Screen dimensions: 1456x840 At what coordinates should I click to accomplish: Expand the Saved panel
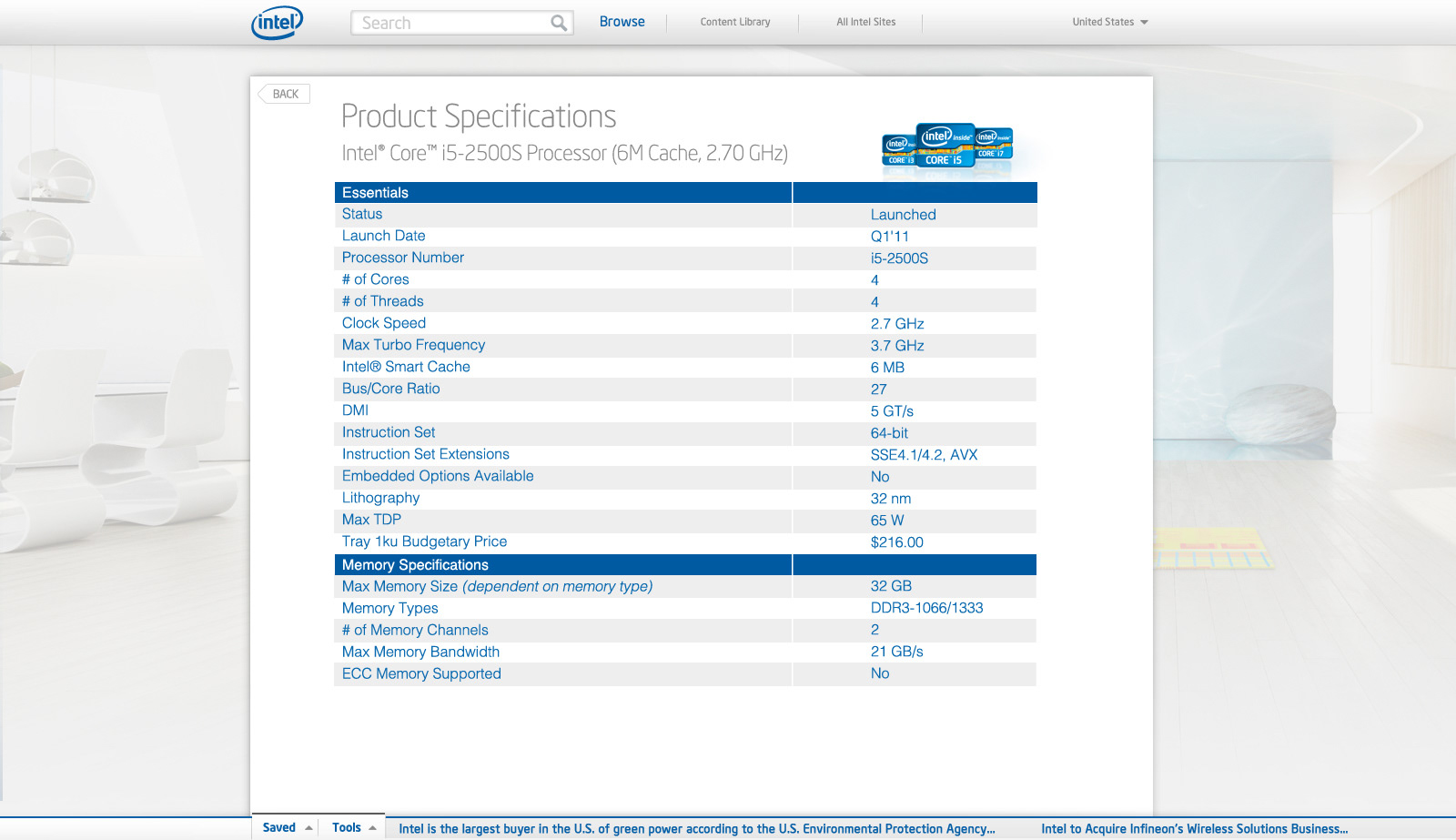[x=287, y=827]
